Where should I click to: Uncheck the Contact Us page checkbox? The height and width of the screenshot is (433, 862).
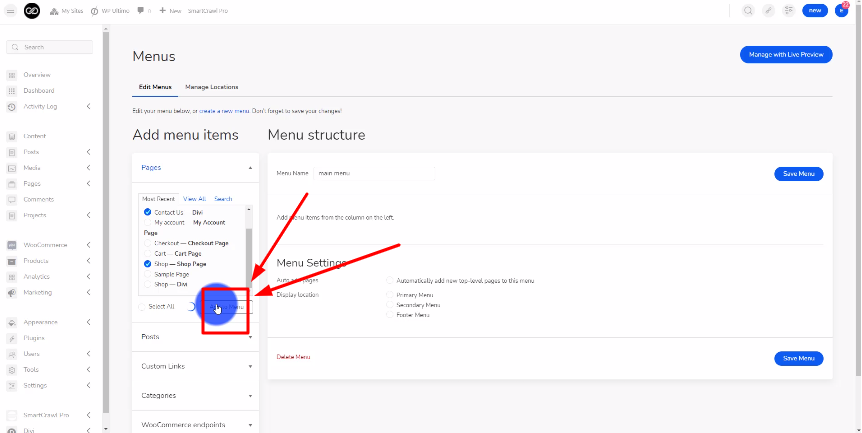tap(148, 212)
